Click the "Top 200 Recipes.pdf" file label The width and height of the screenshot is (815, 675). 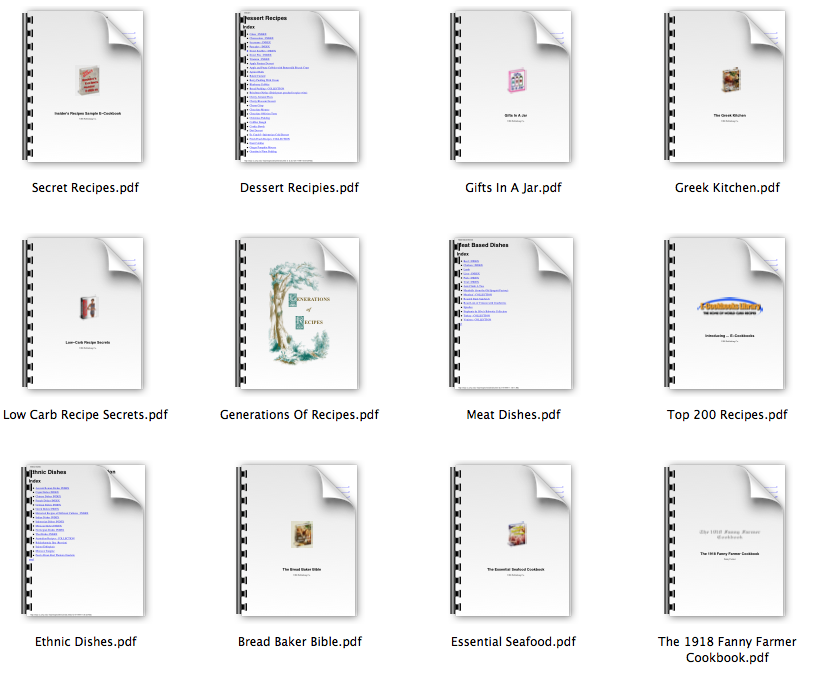pos(727,415)
